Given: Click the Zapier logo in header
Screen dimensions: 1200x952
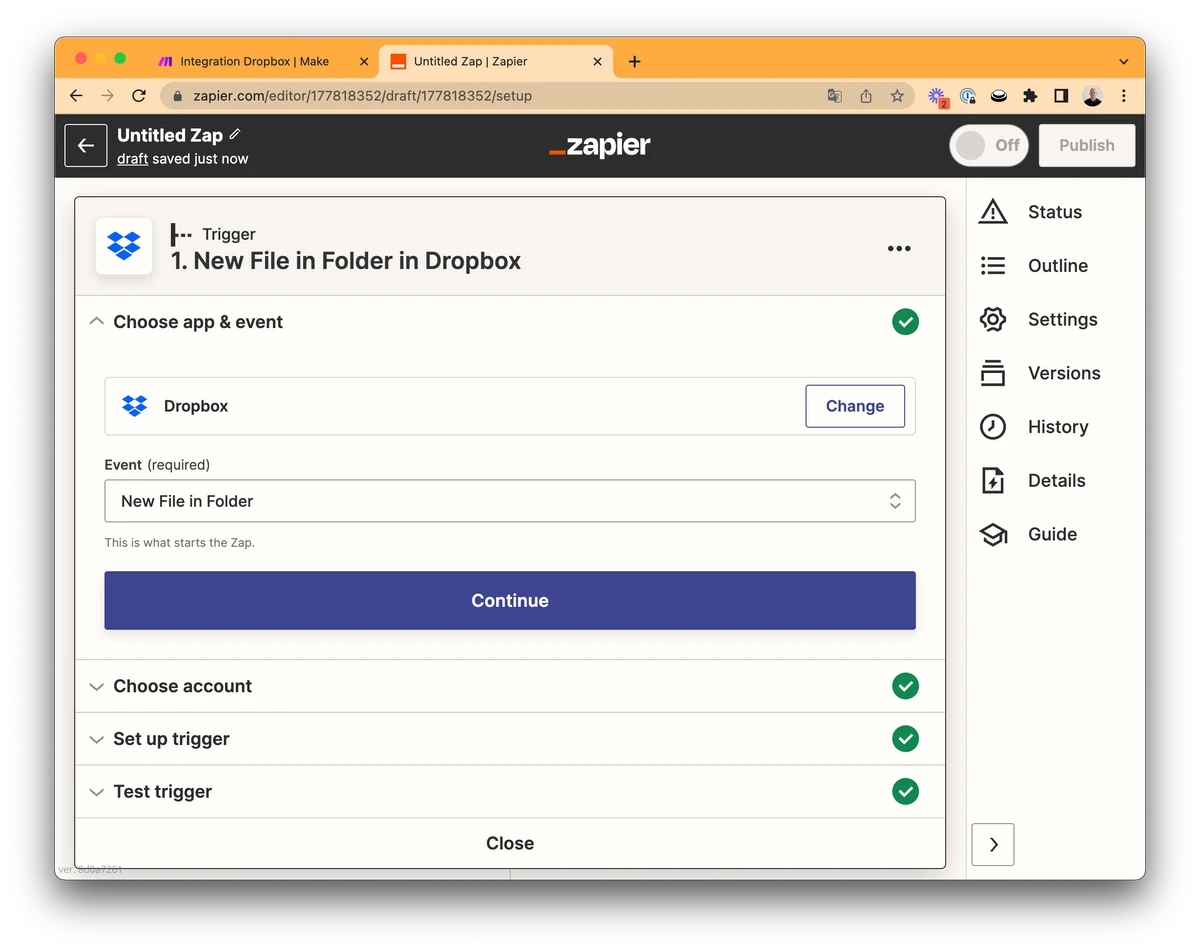Looking at the screenshot, I should (x=600, y=146).
